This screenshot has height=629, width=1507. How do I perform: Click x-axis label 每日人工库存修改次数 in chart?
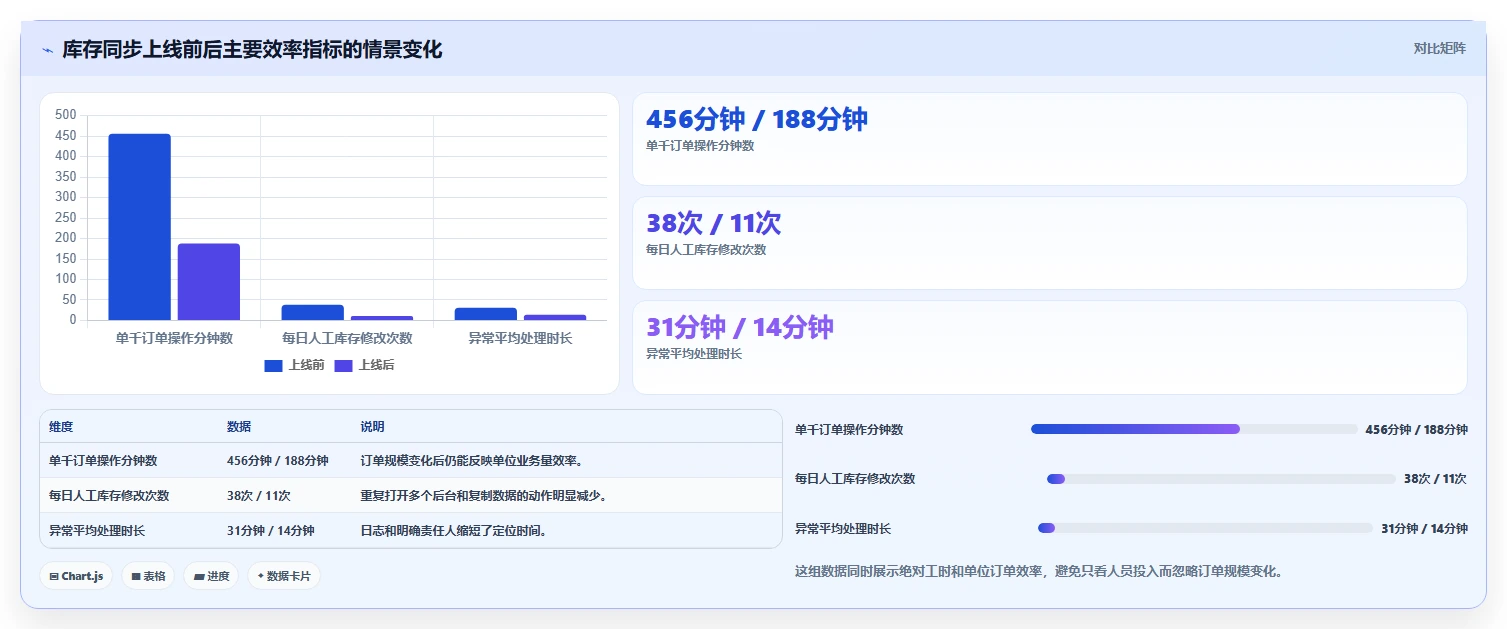(x=347, y=338)
